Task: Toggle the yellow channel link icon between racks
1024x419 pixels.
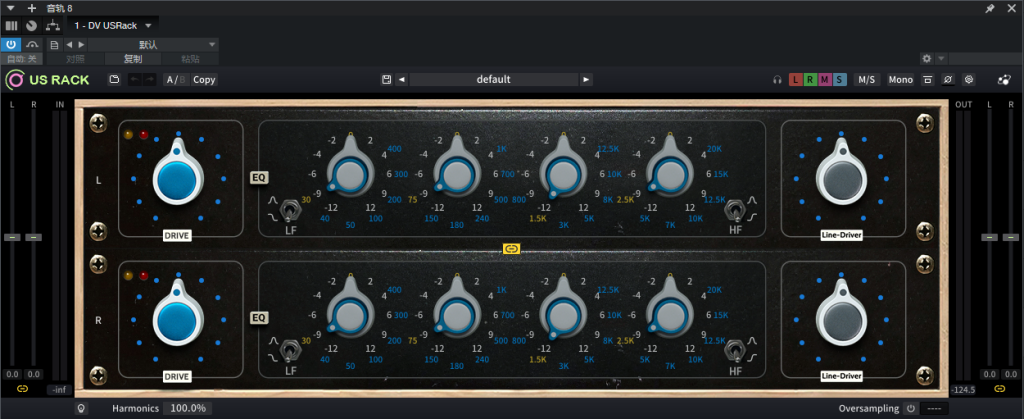Action: click(x=511, y=249)
